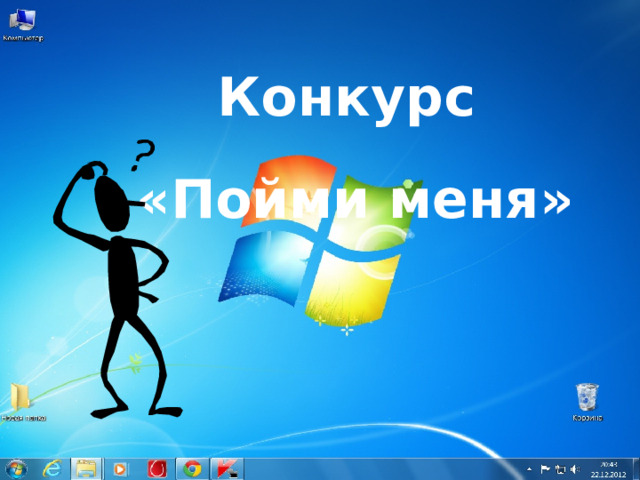The image size is (640, 480).
Task: Open the Kaspersky taskbar icon
Action: [227, 469]
